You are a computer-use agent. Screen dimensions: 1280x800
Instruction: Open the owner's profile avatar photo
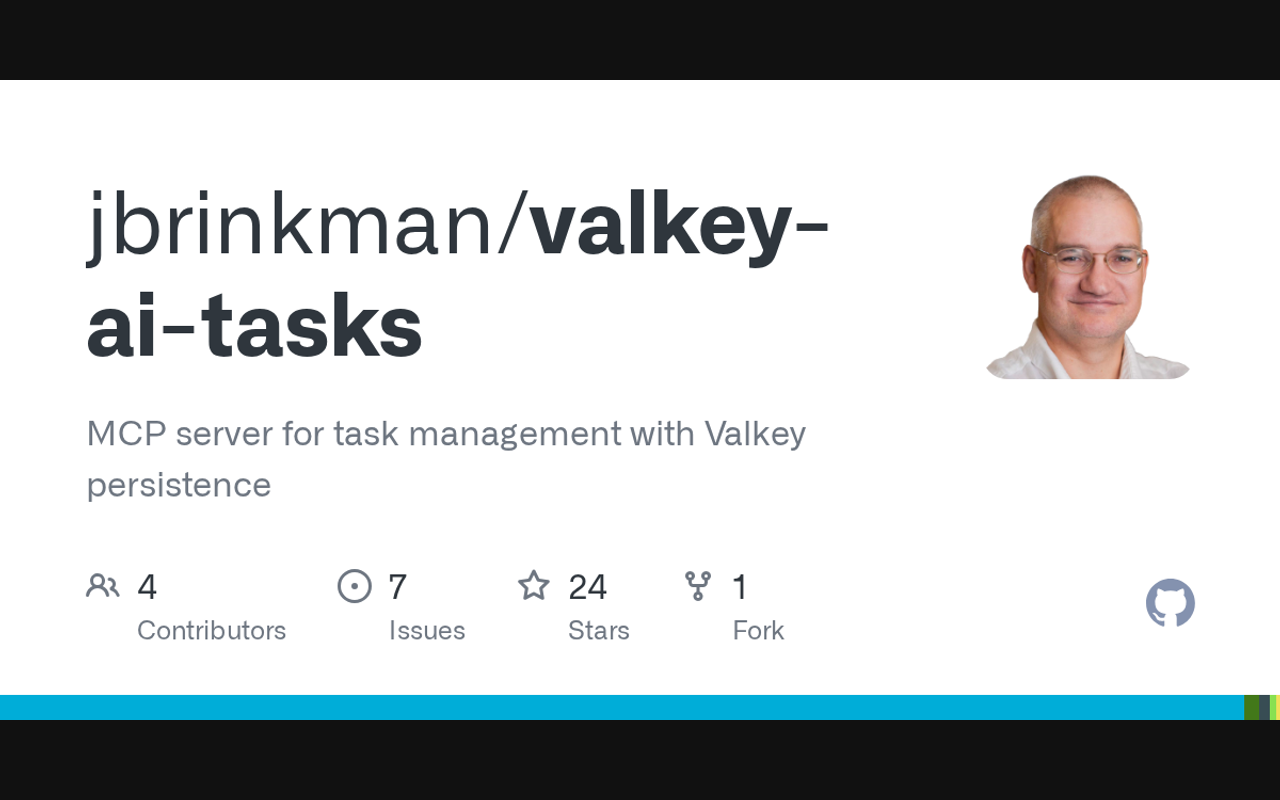[x=1088, y=277]
